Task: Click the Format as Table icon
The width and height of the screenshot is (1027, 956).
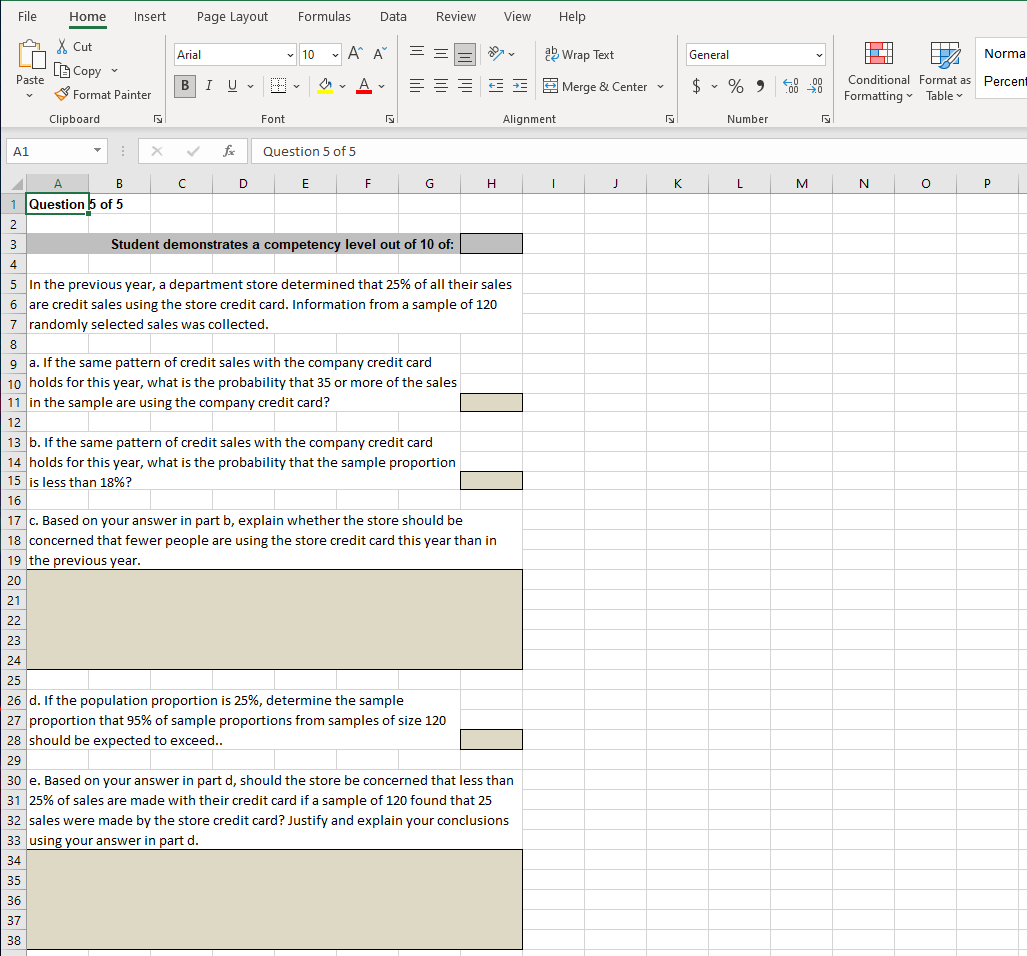Action: click(x=944, y=70)
